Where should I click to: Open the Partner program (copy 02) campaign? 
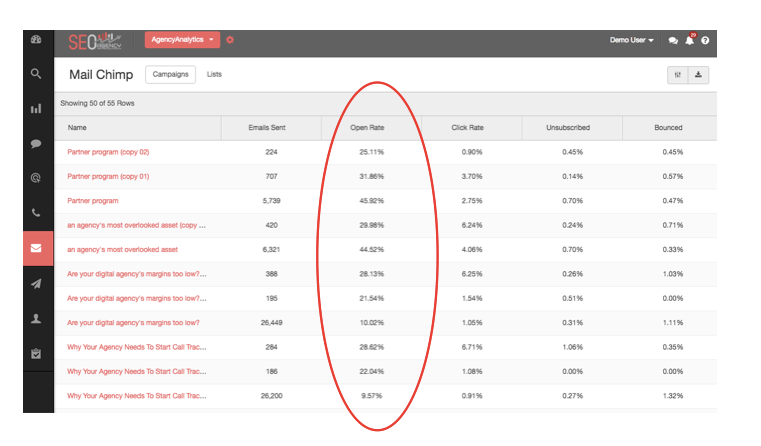[108, 152]
